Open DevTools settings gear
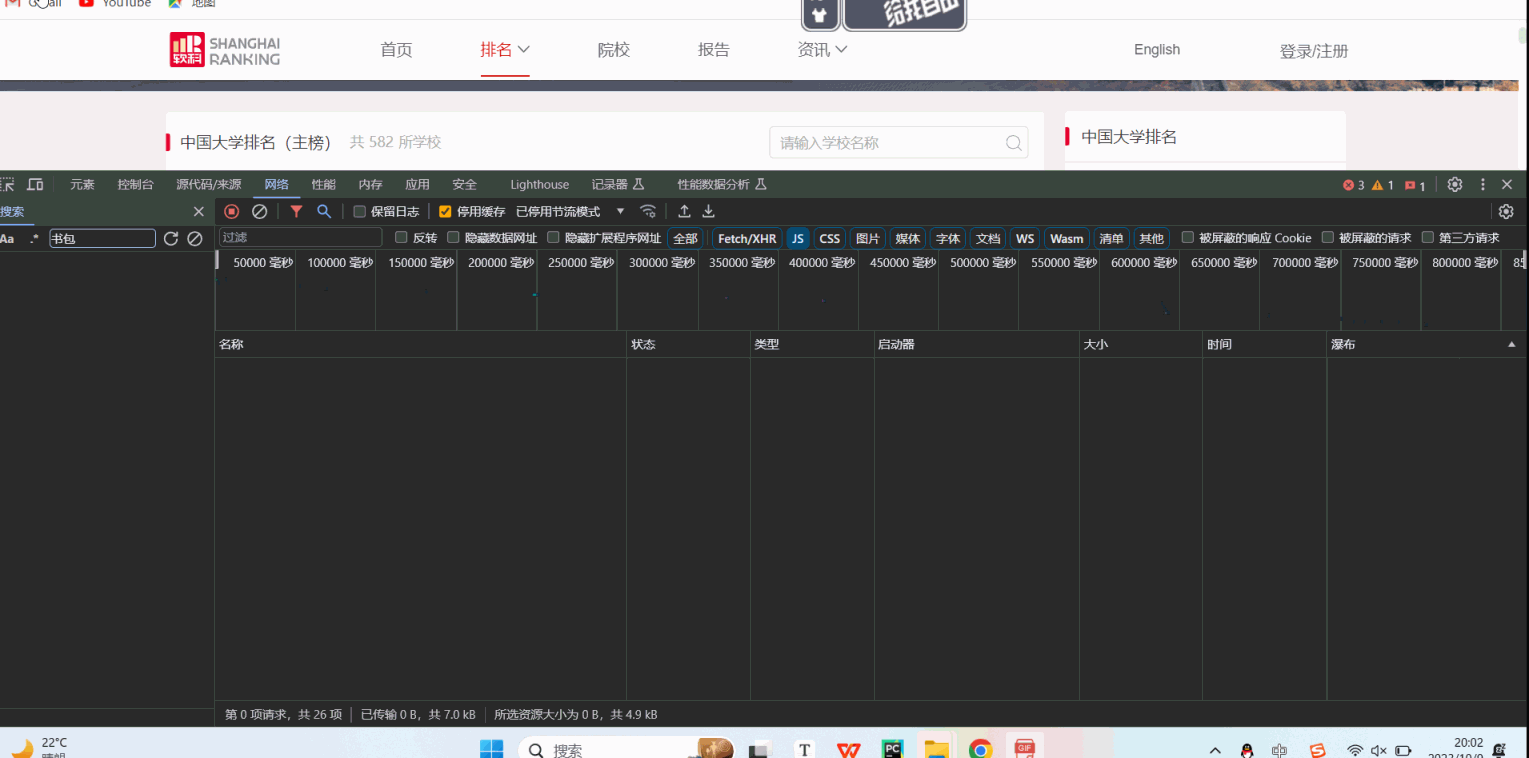1529x758 pixels. pos(1455,185)
